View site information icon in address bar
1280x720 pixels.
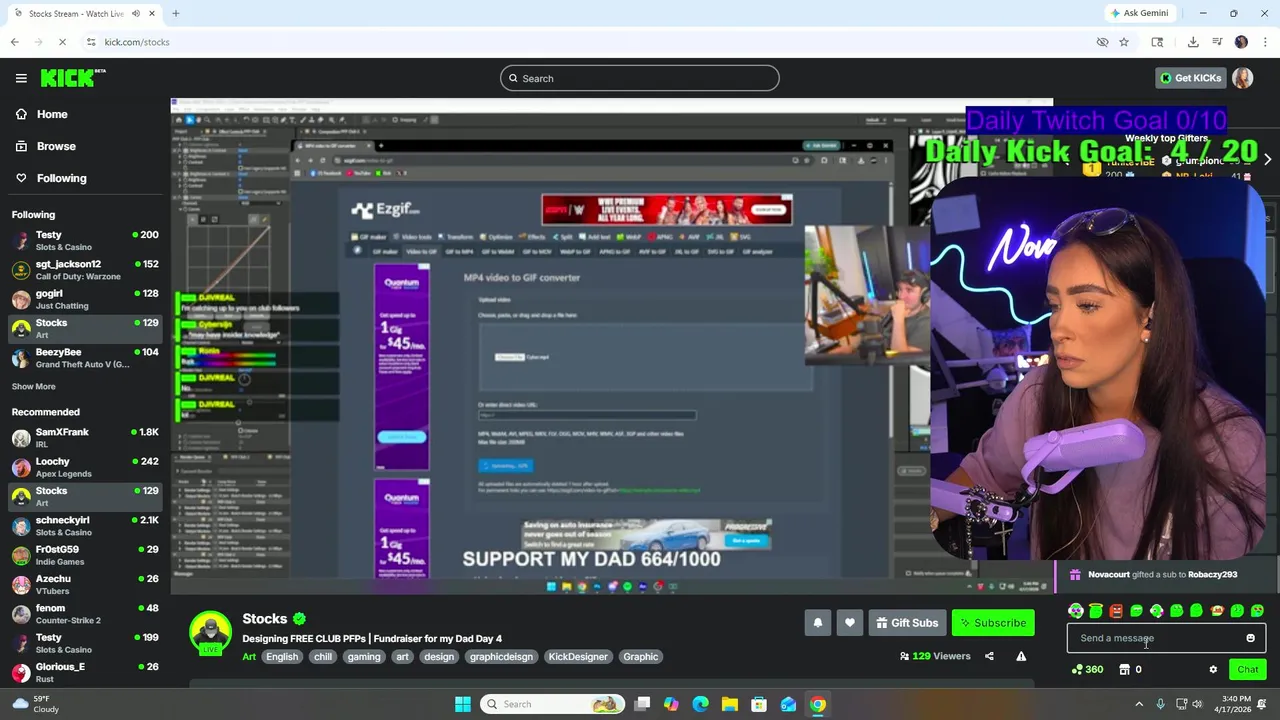pyautogui.click(x=91, y=42)
